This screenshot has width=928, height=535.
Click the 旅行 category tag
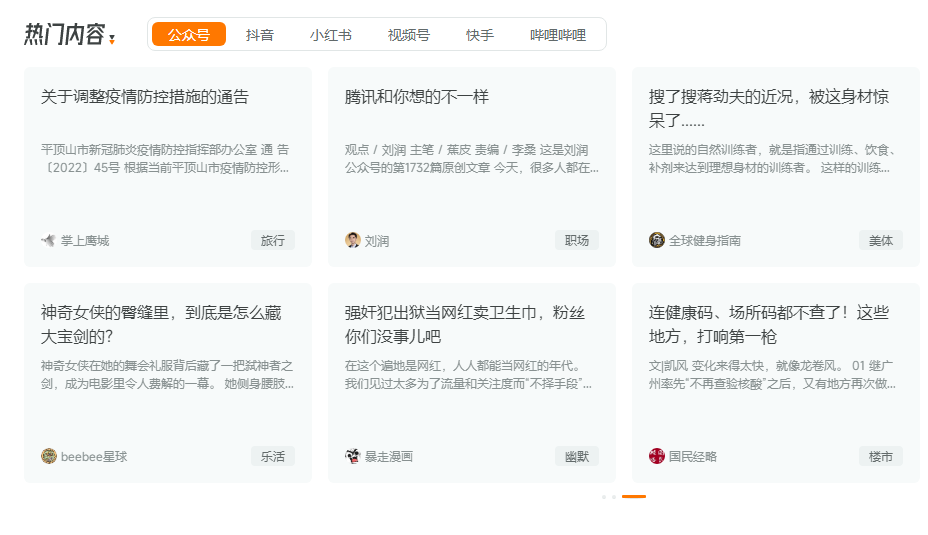point(273,240)
